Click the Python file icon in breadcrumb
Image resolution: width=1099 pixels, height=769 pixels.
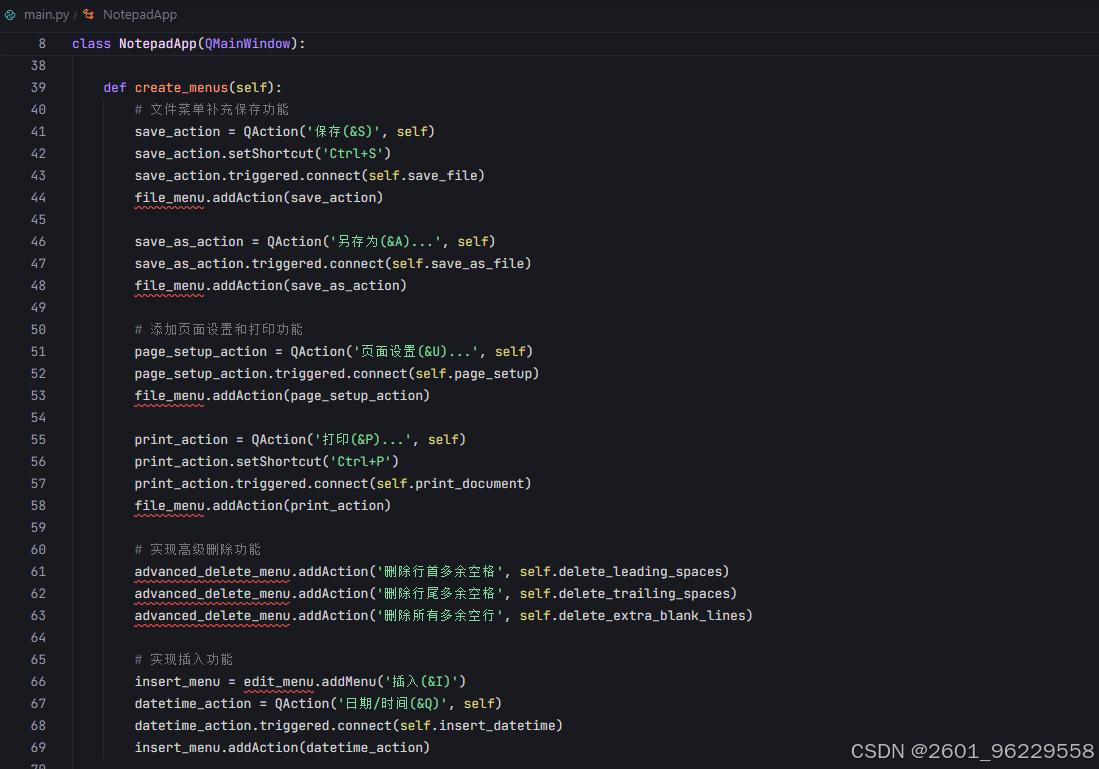tap(10, 14)
